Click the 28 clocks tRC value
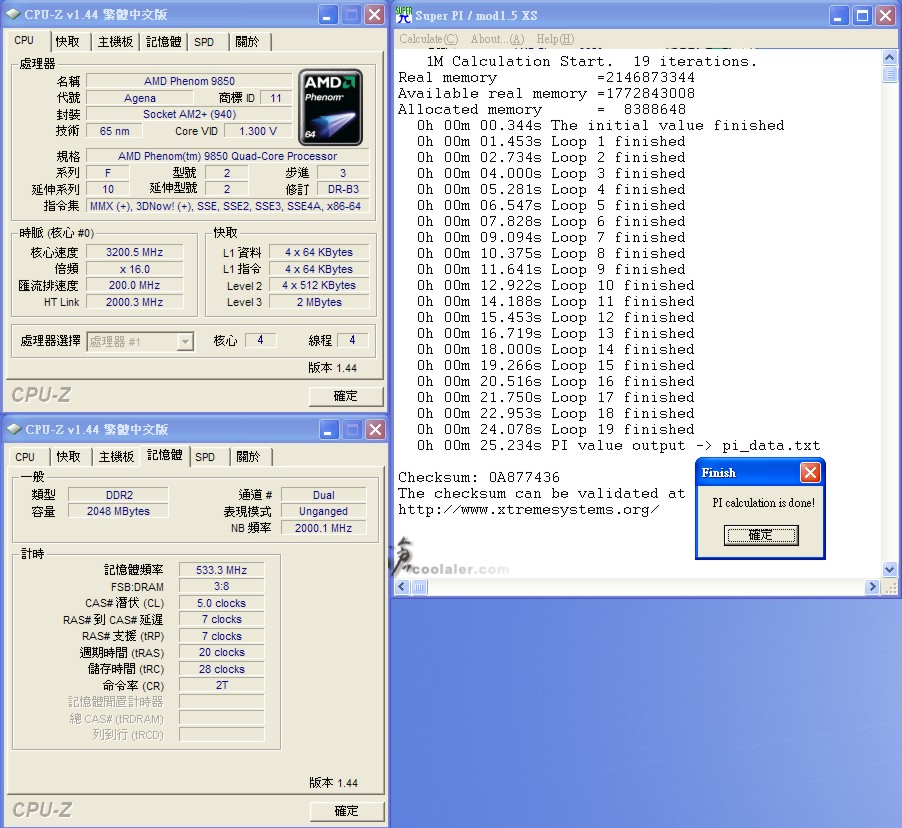This screenshot has height=828, width=902. pos(221,669)
